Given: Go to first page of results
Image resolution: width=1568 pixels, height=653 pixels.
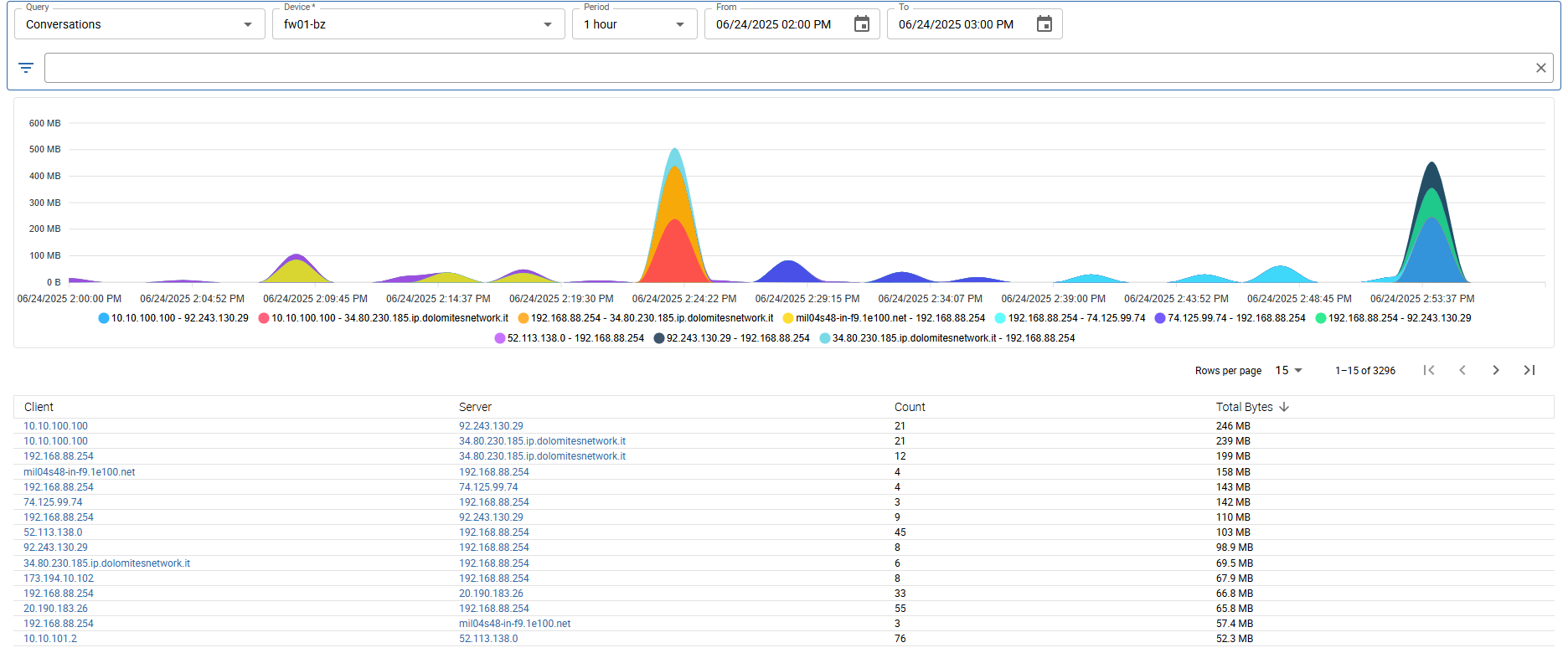Looking at the screenshot, I should [1429, 370].
